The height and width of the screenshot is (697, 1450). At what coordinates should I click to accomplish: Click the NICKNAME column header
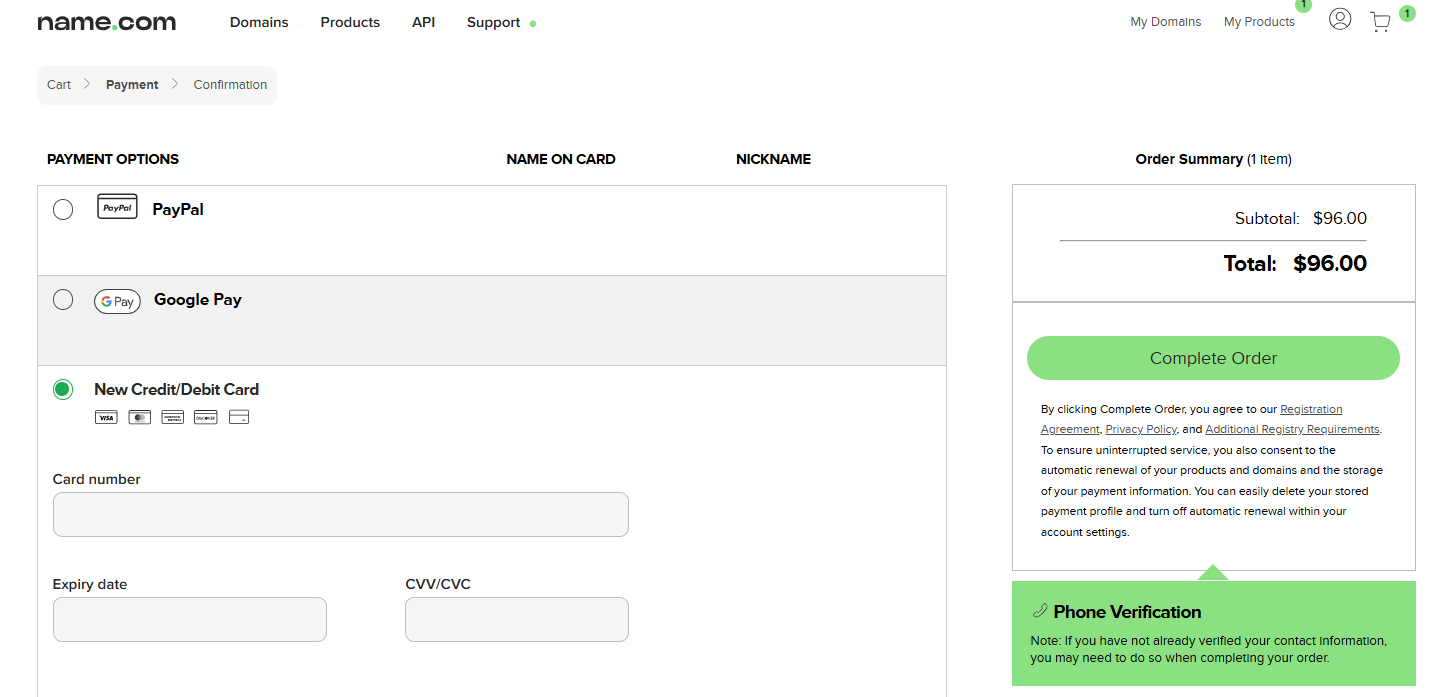(773, 159)
